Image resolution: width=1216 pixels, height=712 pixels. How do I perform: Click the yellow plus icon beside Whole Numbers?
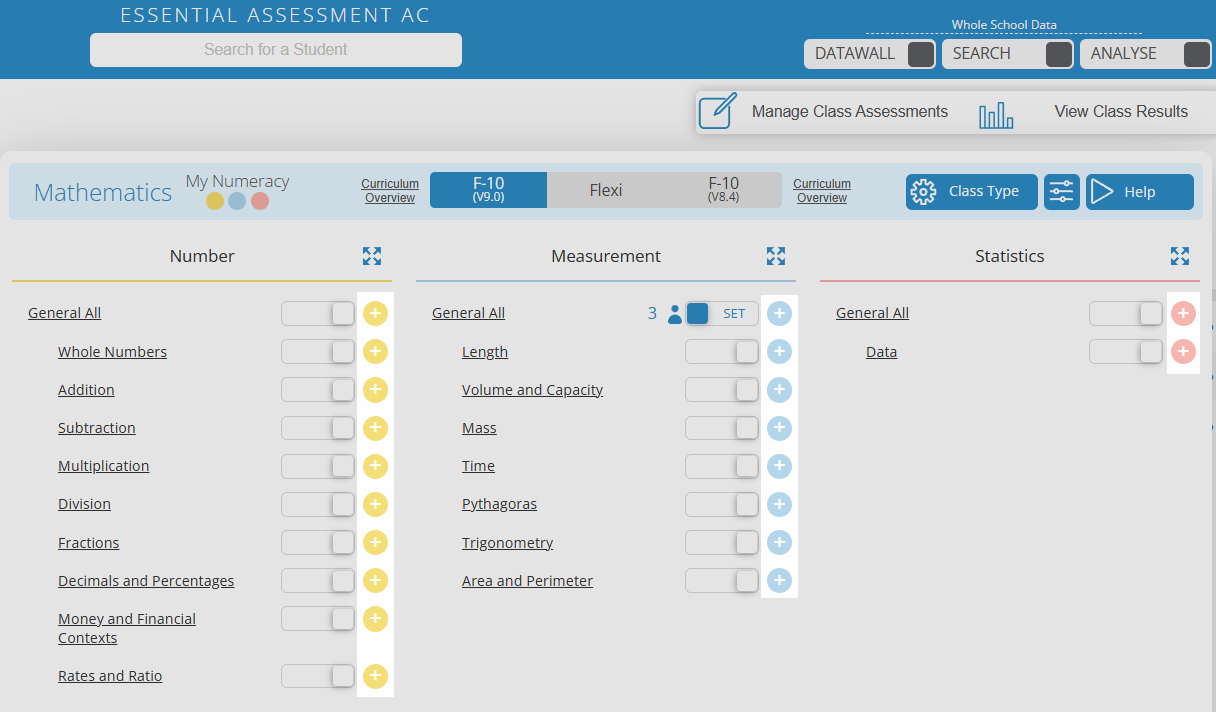point(375,351)
